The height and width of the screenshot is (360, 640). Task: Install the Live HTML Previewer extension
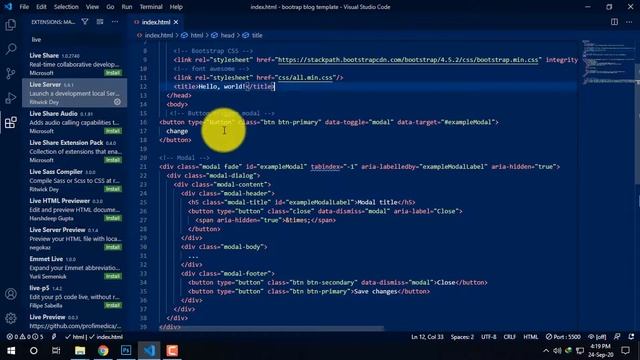click(x=113, y=218)
